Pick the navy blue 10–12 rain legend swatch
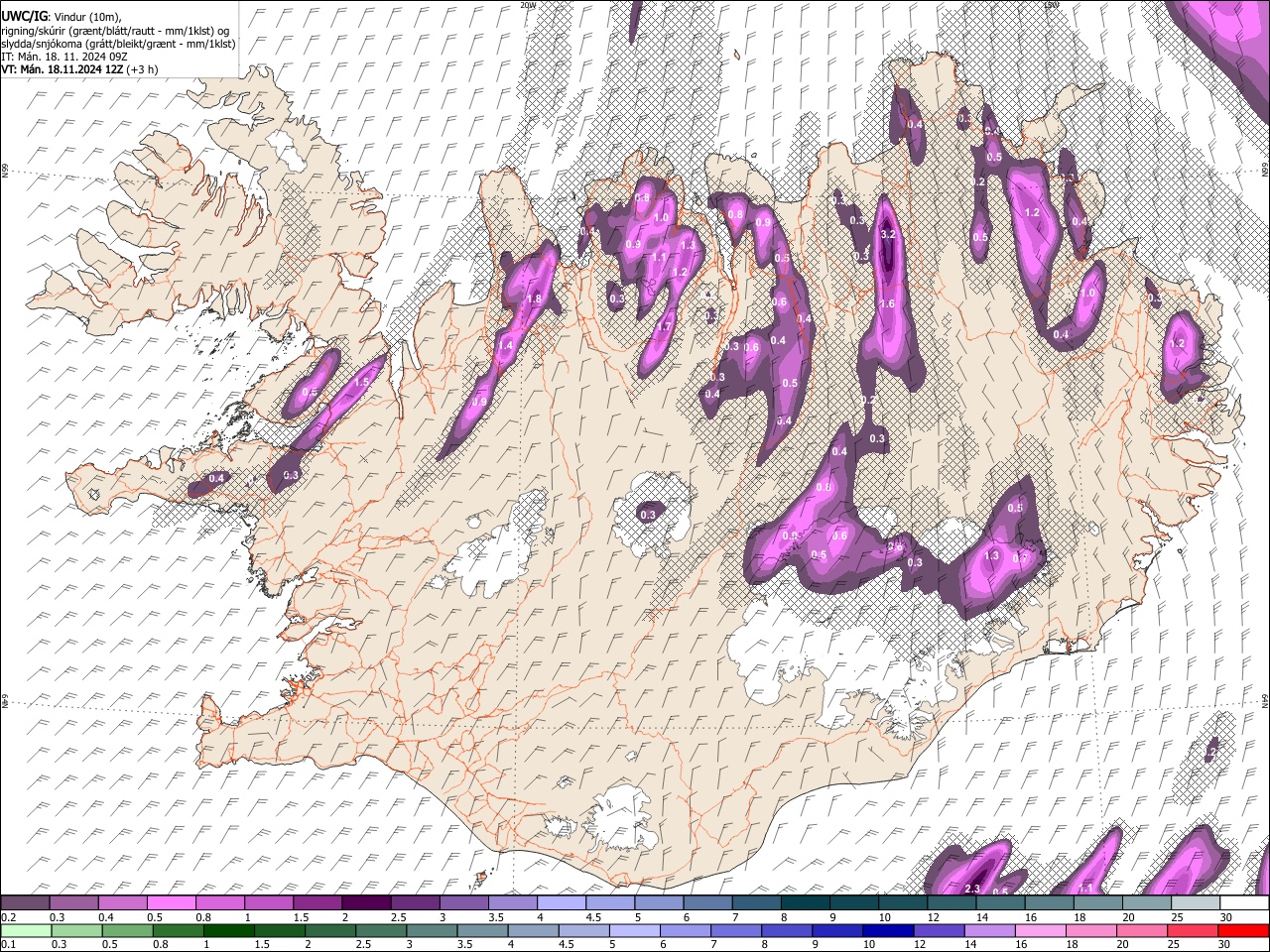Screen dimensions: 1270x952 887,930
